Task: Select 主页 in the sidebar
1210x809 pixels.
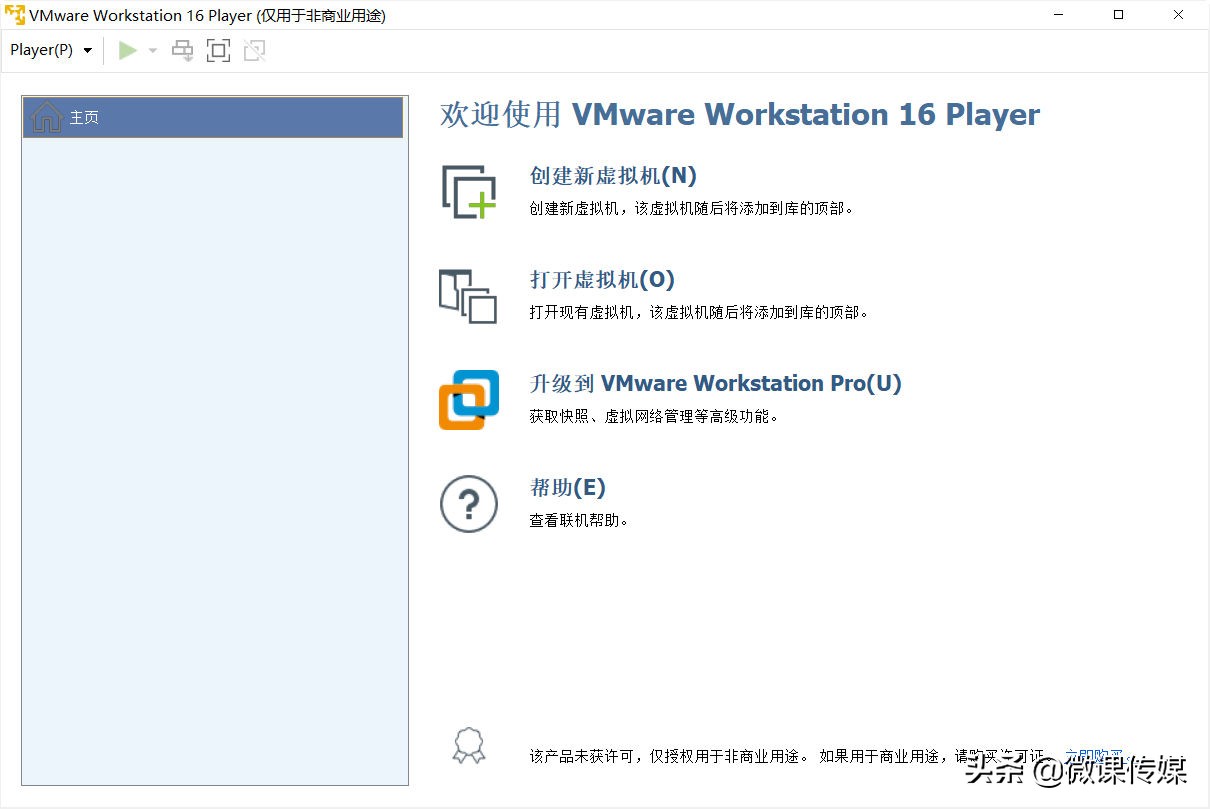Action: coord(84,116)
